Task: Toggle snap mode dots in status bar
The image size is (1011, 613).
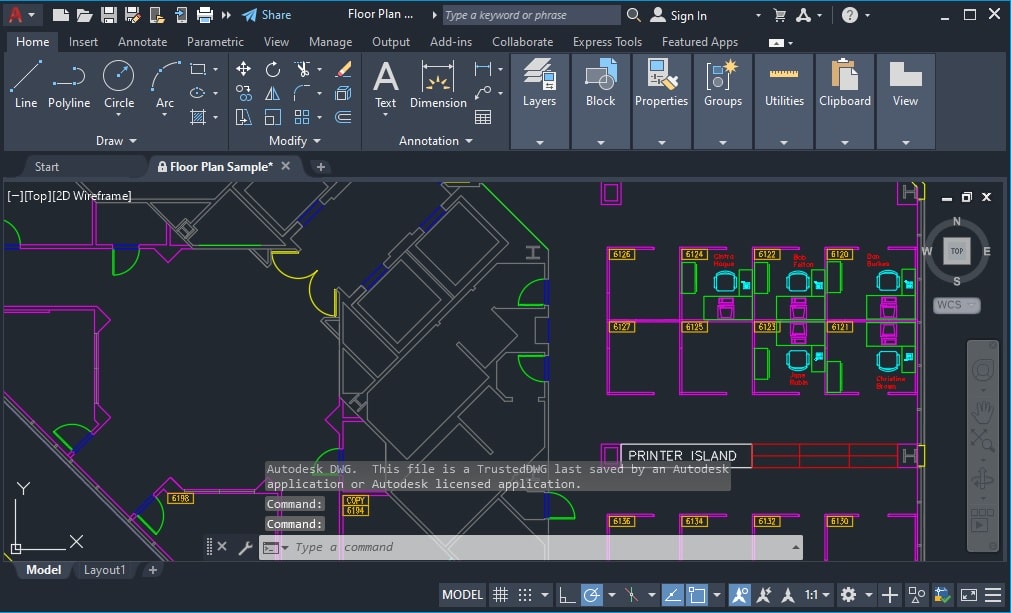Action: pyautogui.click(x=525, y=594)
